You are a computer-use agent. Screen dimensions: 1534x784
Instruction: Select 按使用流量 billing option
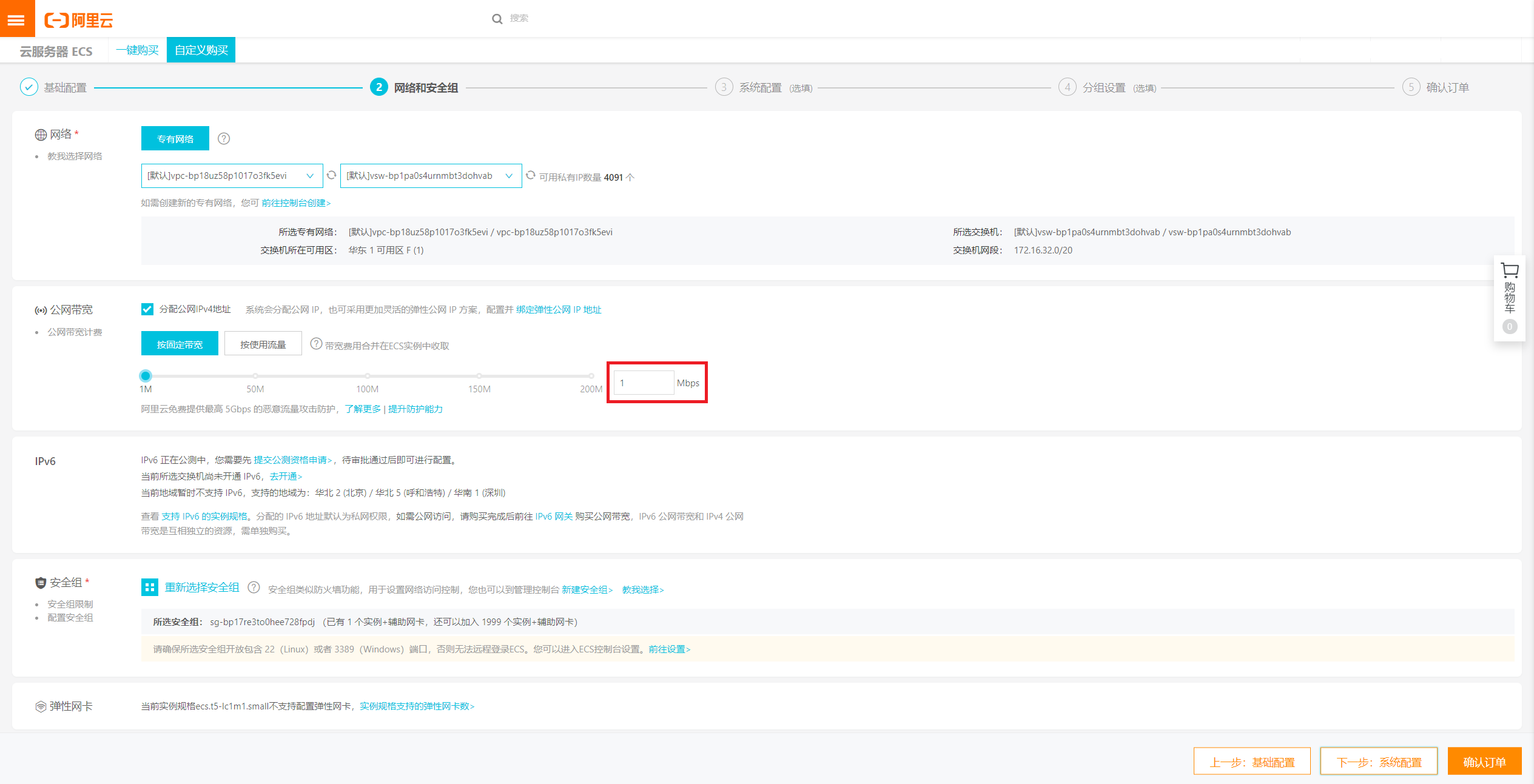[x=263, y=344]
